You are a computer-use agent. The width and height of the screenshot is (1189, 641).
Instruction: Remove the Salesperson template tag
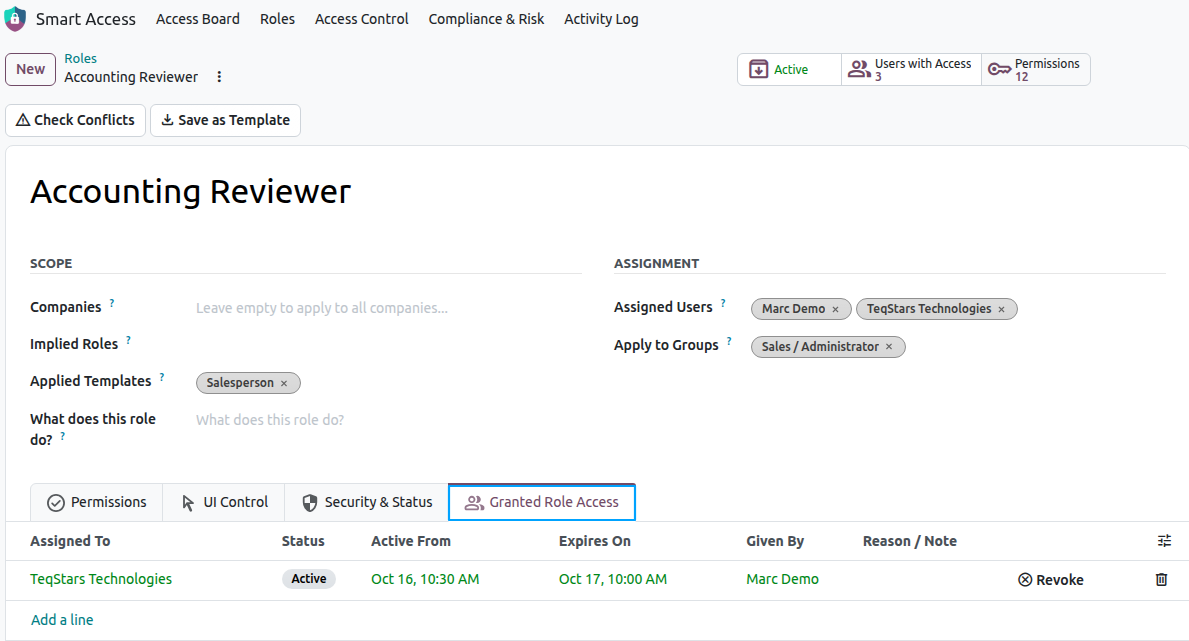tap(284, 383)
